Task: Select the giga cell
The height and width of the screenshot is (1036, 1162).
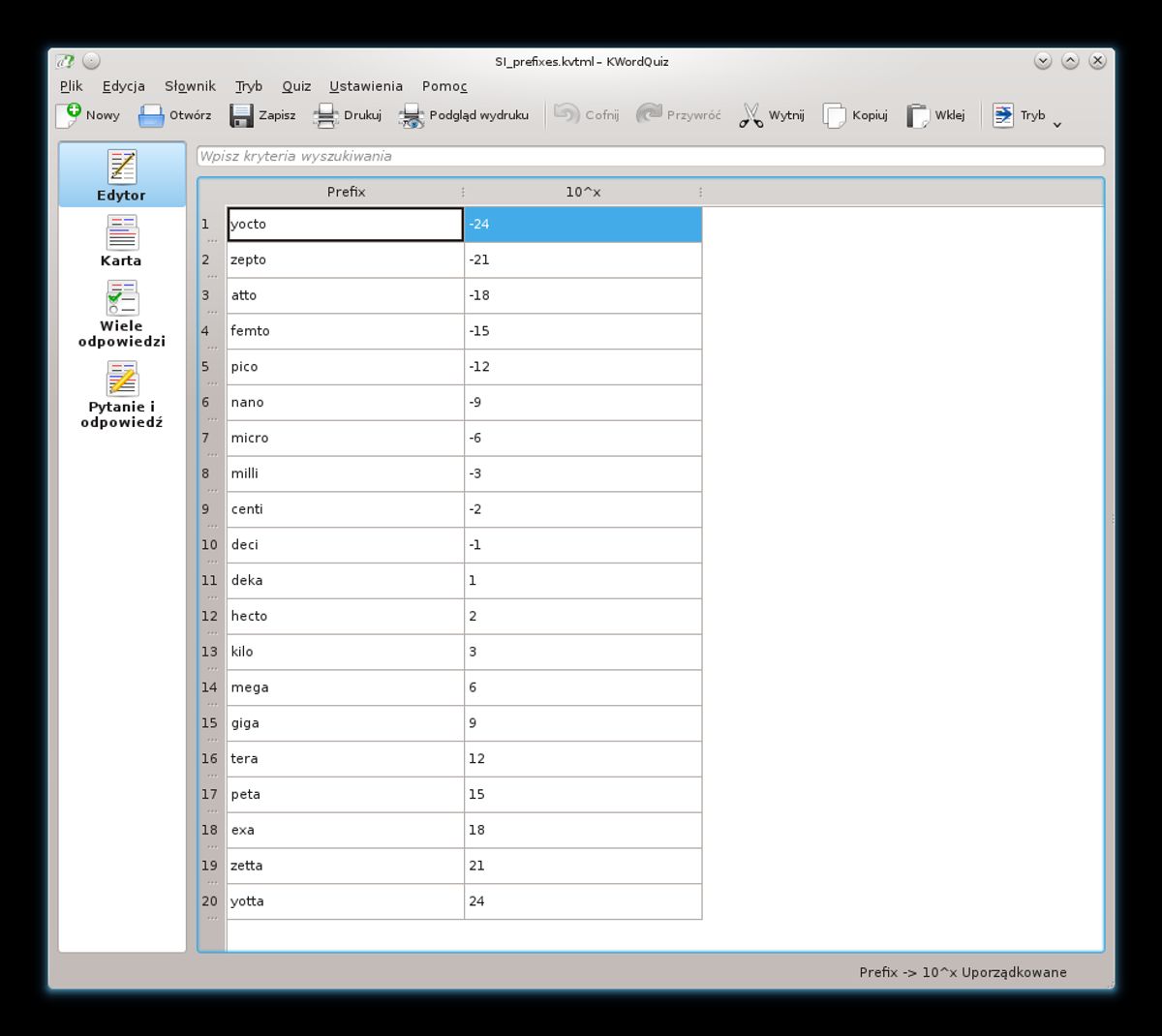Action: [346, 723]
